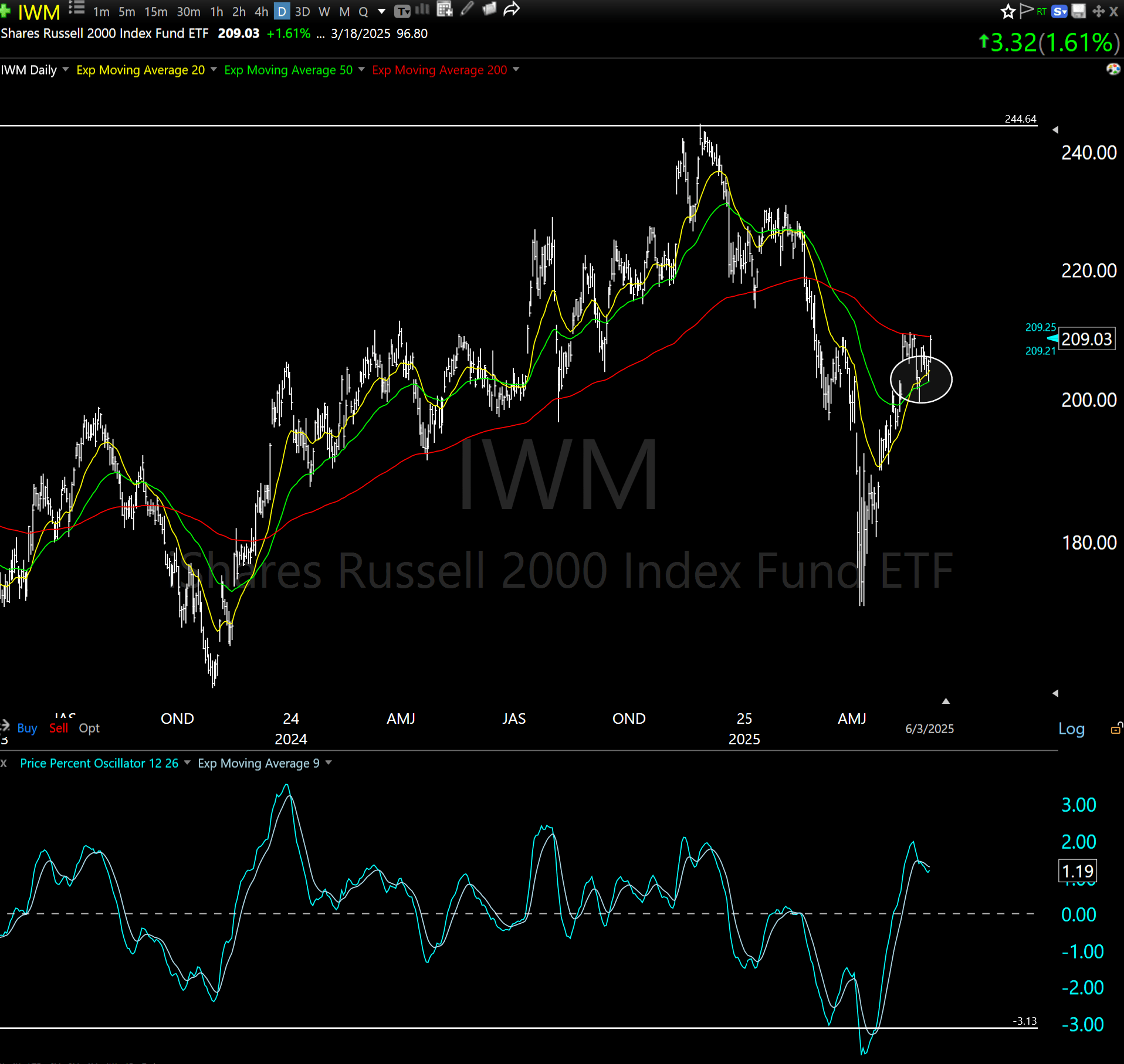Click the Buy link

tap(27, 728)
